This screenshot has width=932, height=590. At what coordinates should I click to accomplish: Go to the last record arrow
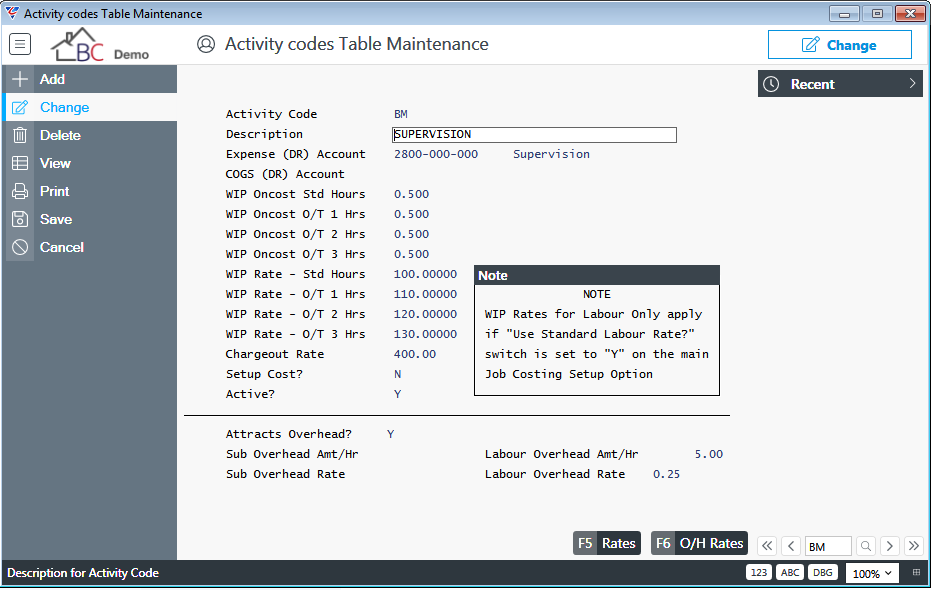(914, 545)
